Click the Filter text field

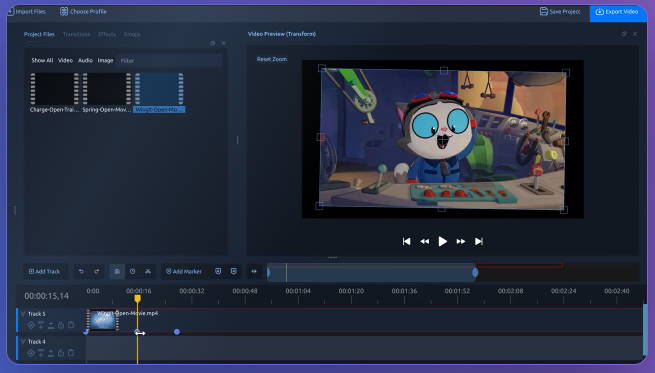(169, 61)
